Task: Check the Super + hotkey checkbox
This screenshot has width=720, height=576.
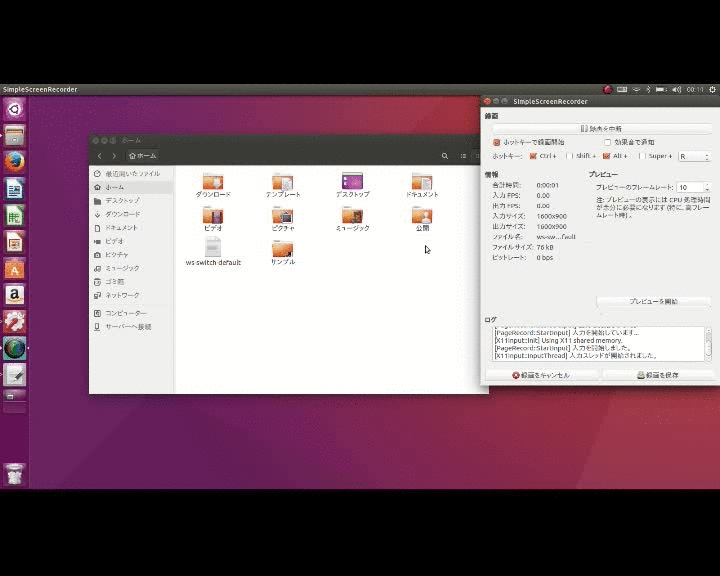Action: tap(642, 156)
